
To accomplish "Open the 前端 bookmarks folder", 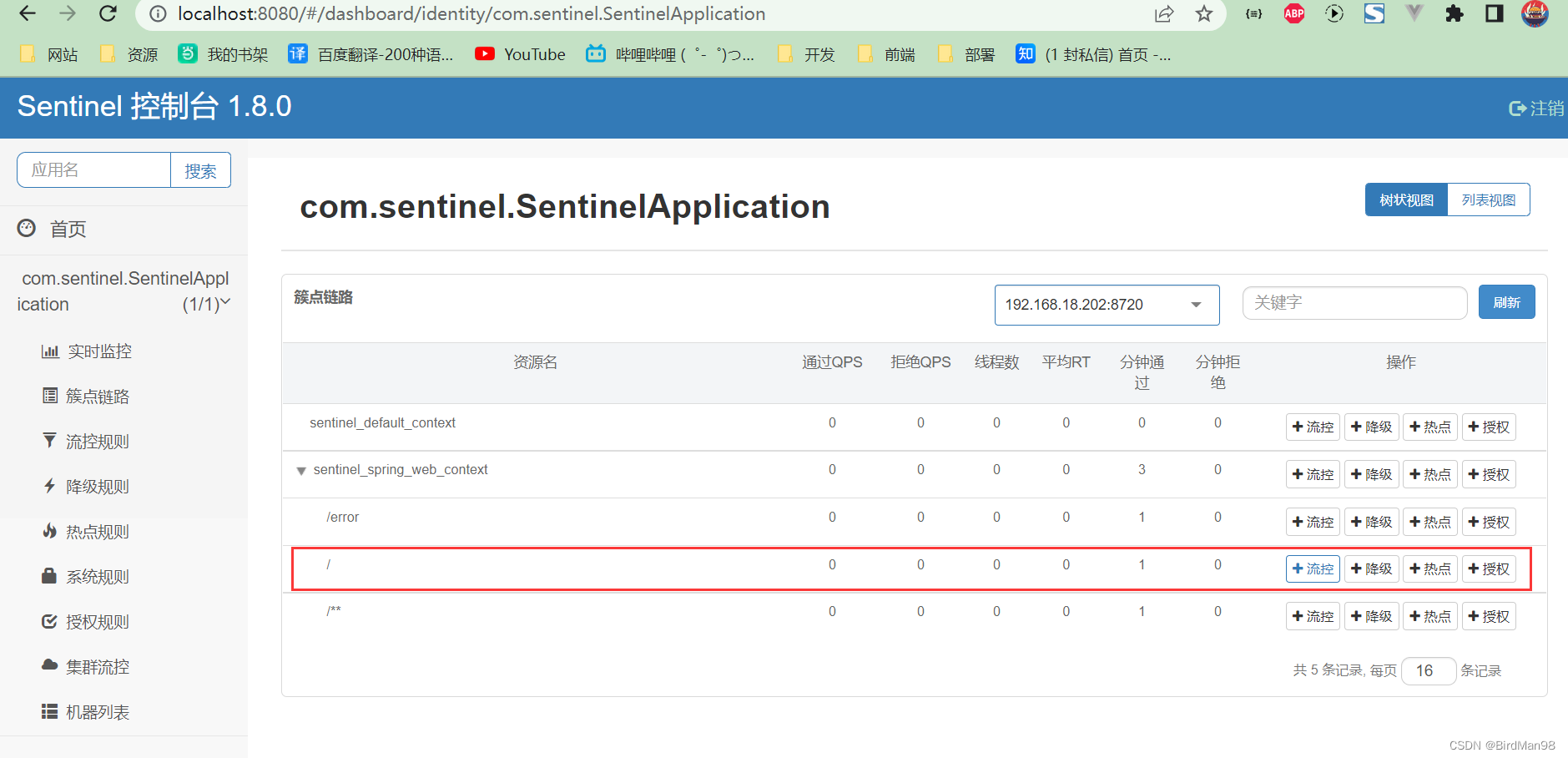I will 885,54.
